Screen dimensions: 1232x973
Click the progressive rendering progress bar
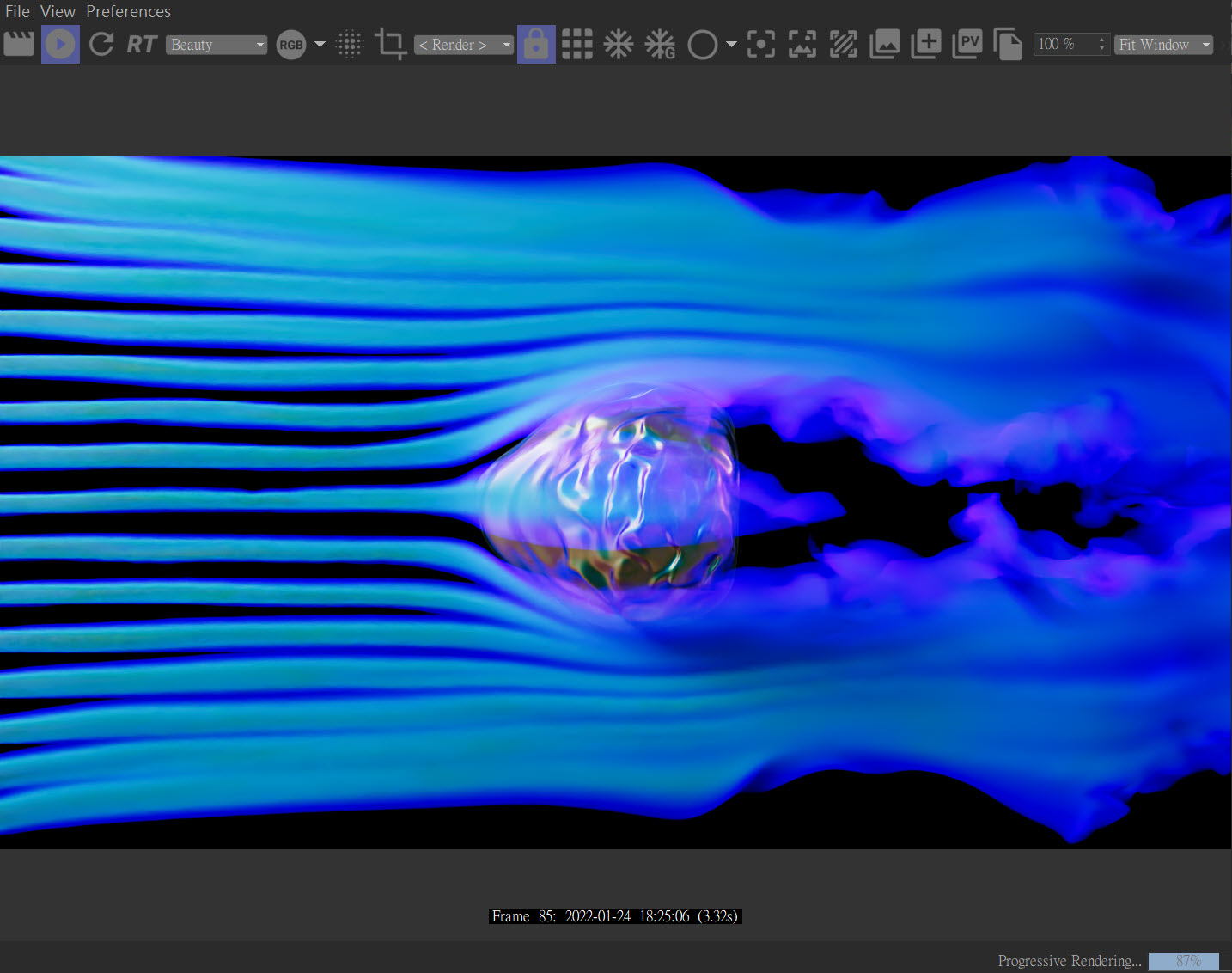(x=1183, y=961)
